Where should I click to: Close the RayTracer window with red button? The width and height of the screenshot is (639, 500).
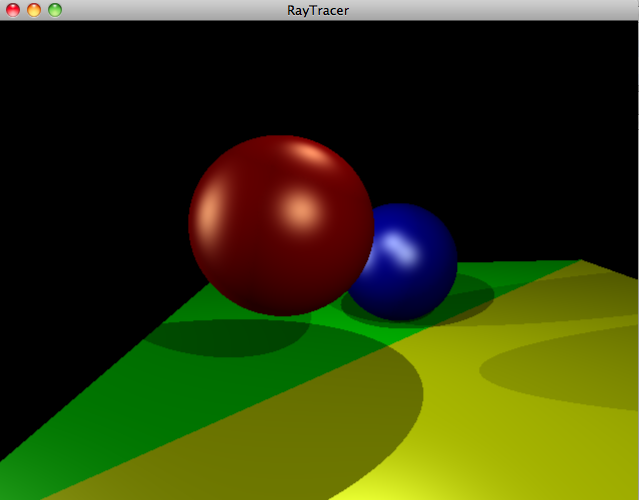(13, 10)
